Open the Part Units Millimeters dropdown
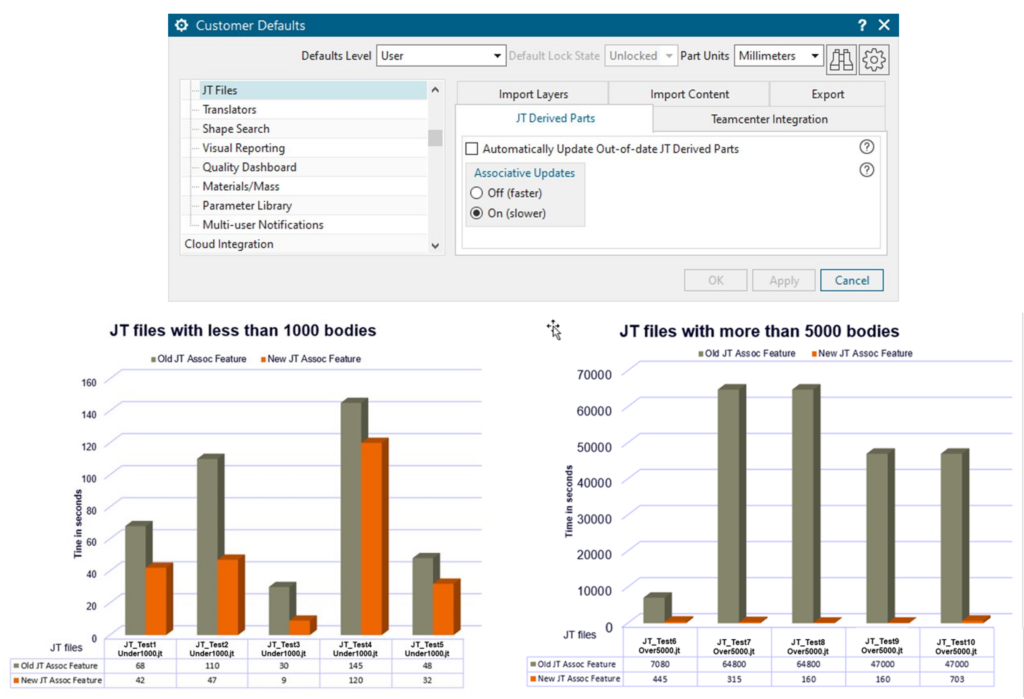 779,56
